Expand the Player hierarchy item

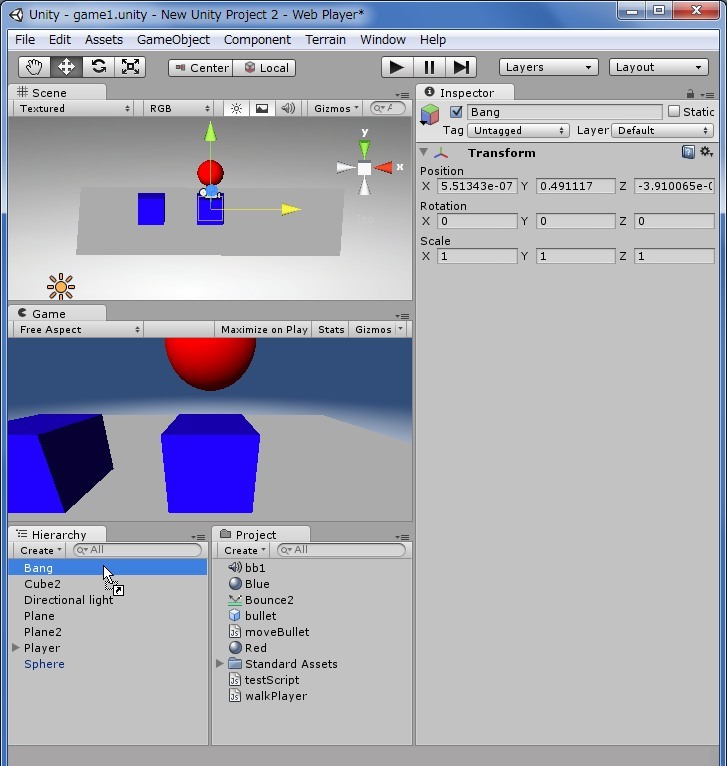coord(16,648)
